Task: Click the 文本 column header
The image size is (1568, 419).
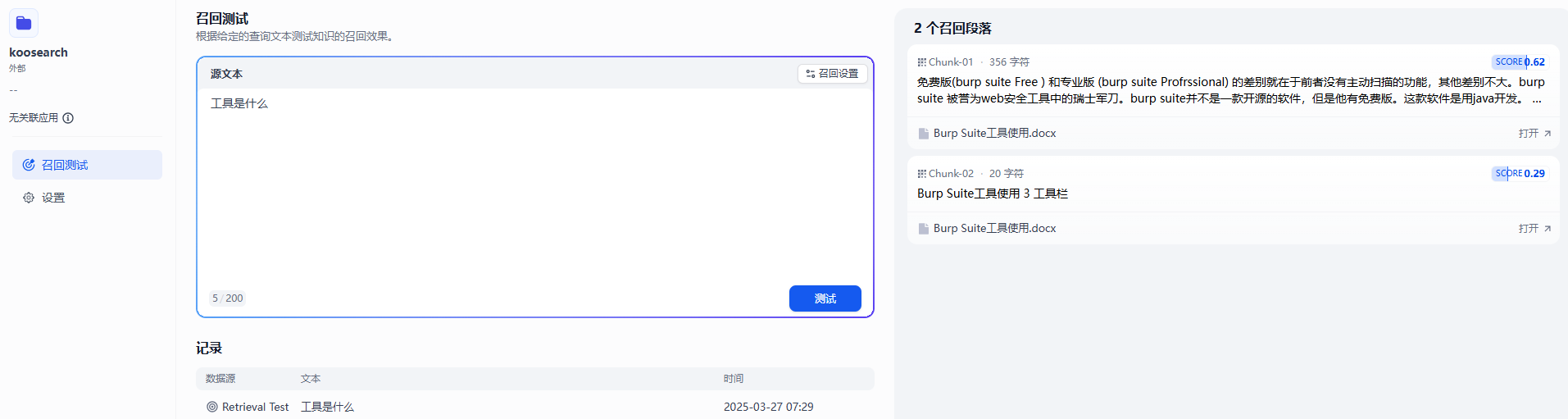Action: click(x=311, y=379)
